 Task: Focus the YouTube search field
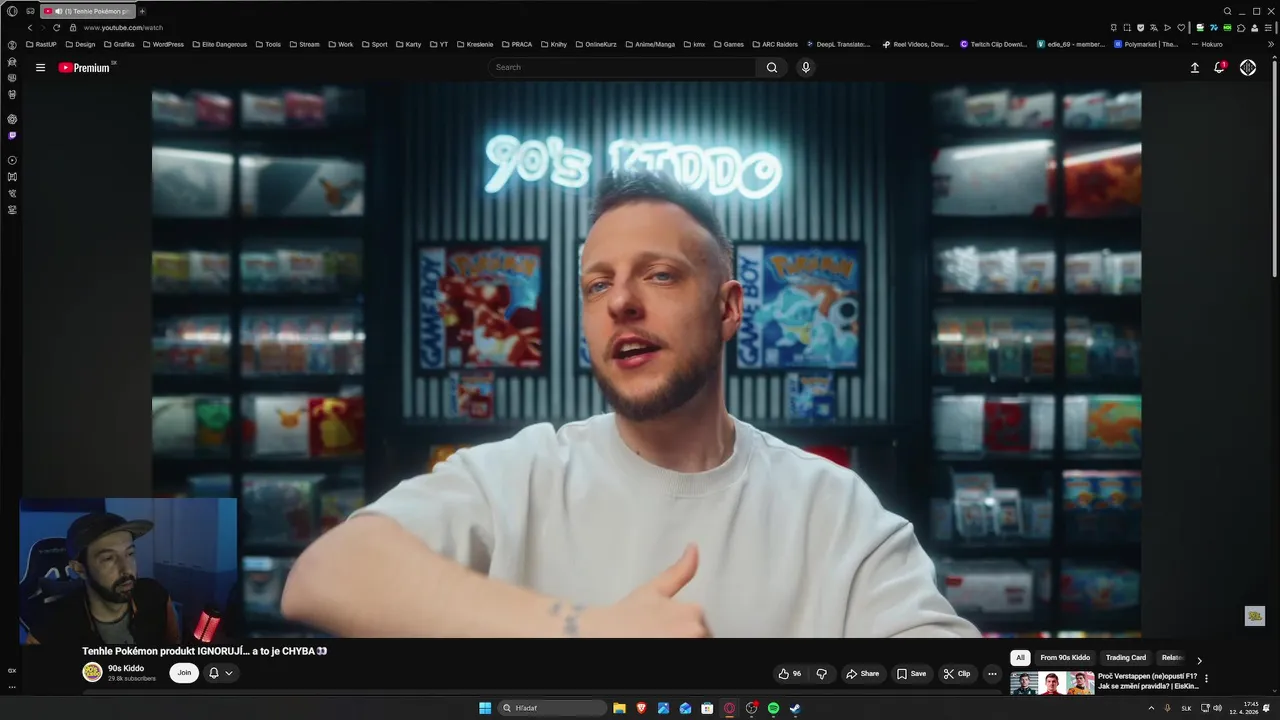[x=624, y=67]
